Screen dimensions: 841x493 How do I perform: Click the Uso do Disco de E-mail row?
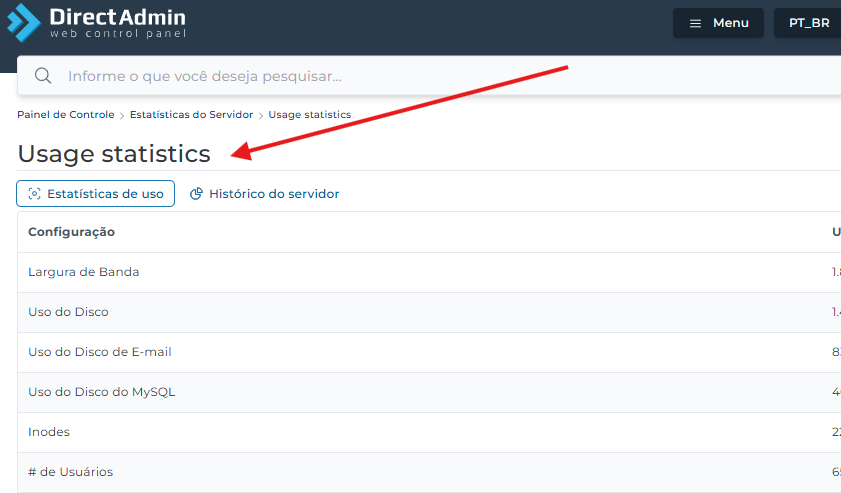pyautogui.click(x=92, y=352)
